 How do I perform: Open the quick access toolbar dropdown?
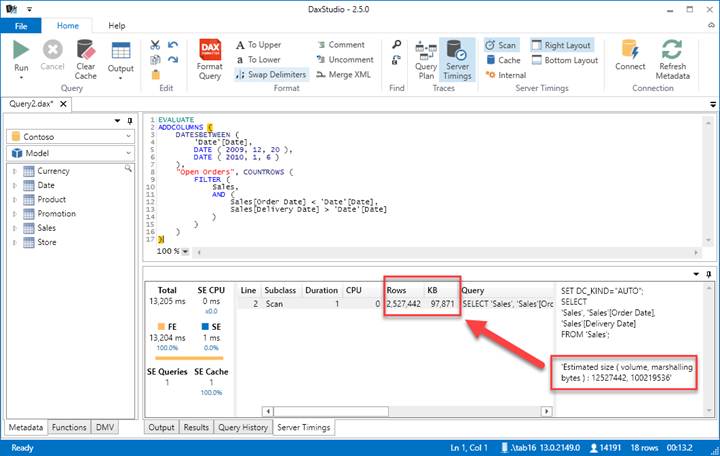click(x=30, y=9)
